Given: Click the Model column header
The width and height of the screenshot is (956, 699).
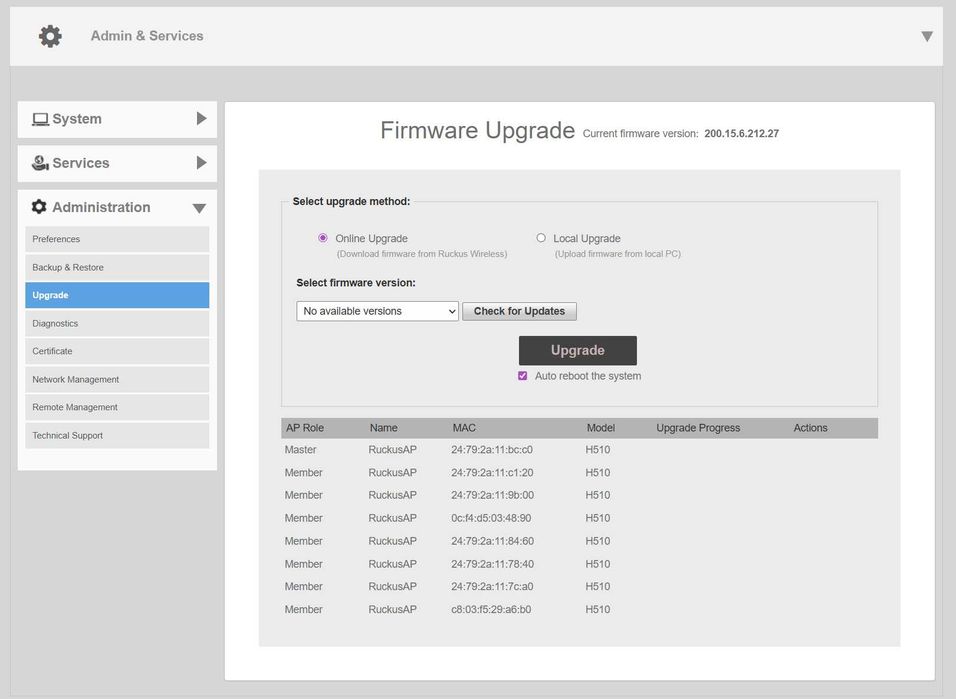Looking at the screenshot, I should (x=601, y=428).
